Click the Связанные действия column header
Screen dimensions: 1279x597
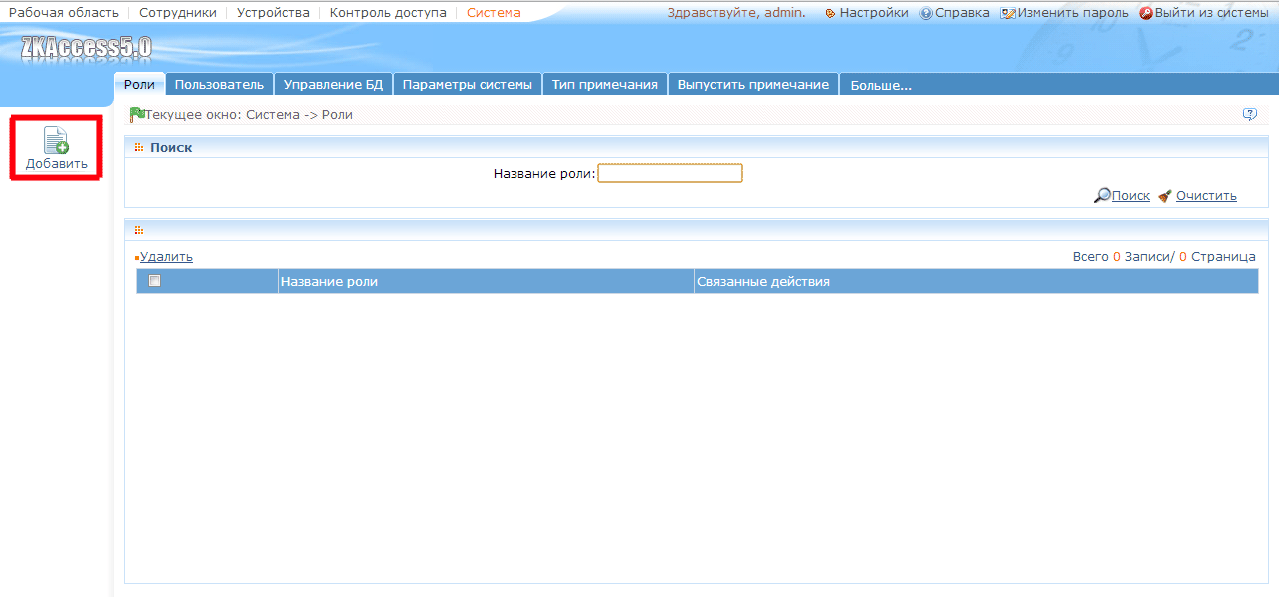(x=976, y=281)
